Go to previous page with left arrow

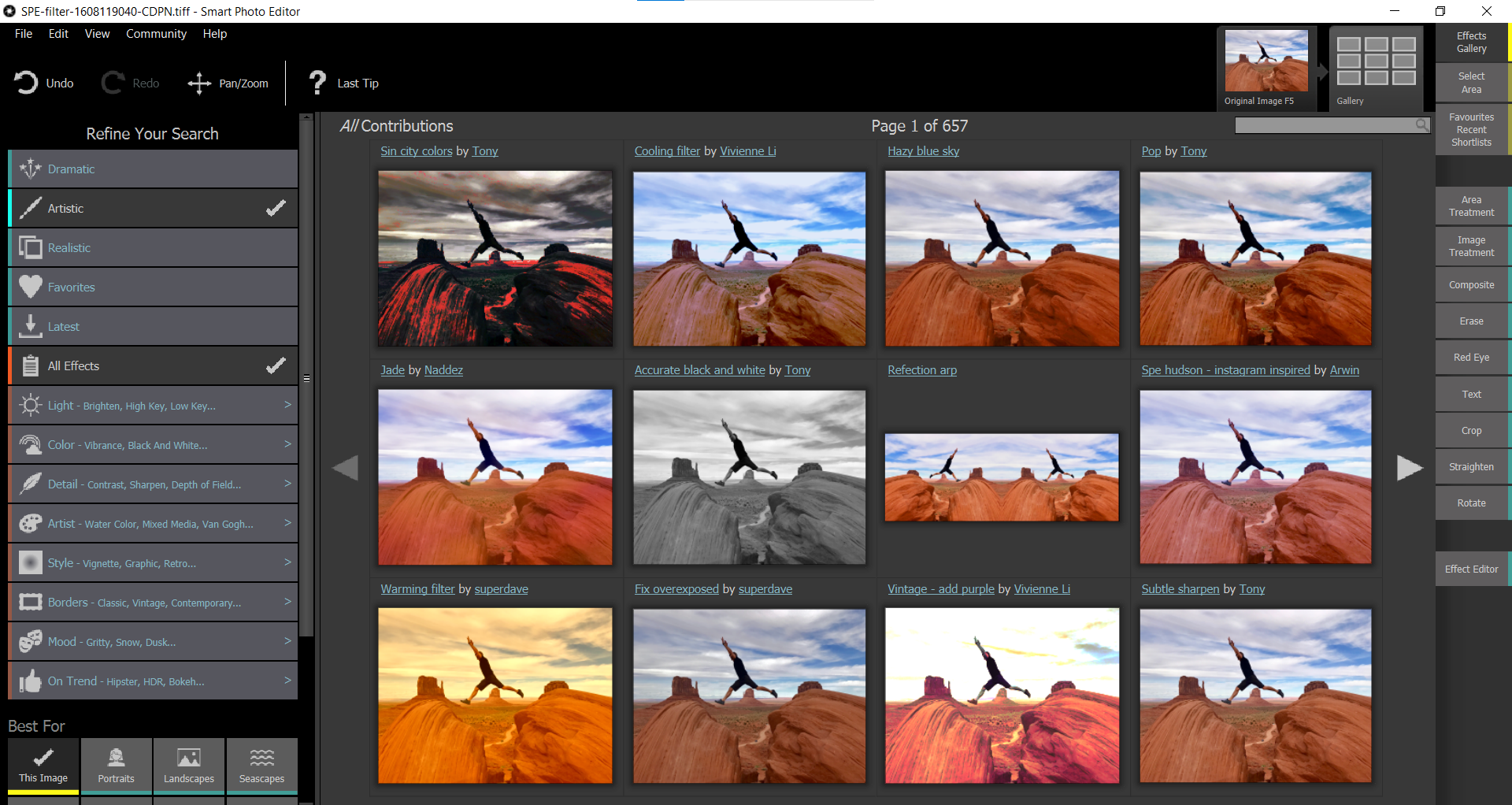346,468
